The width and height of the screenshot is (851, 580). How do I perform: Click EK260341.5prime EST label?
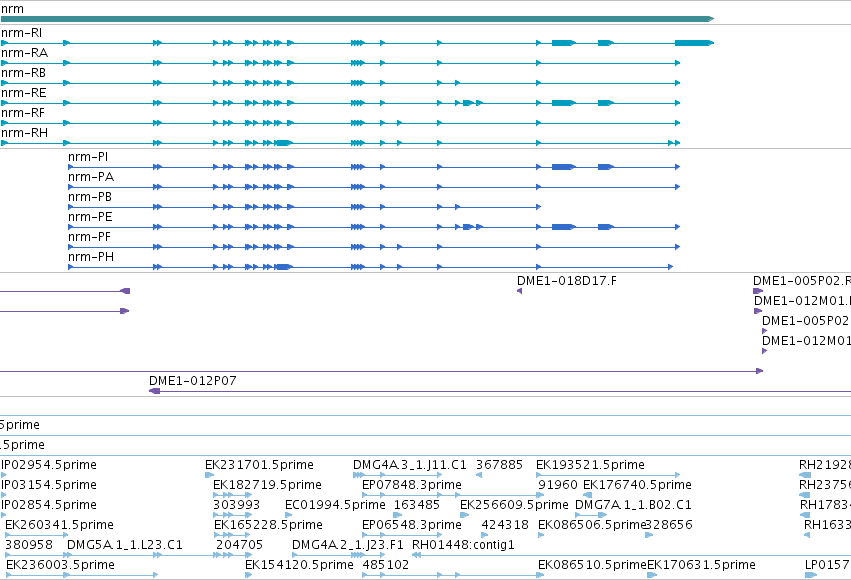(x=59, y=525)
